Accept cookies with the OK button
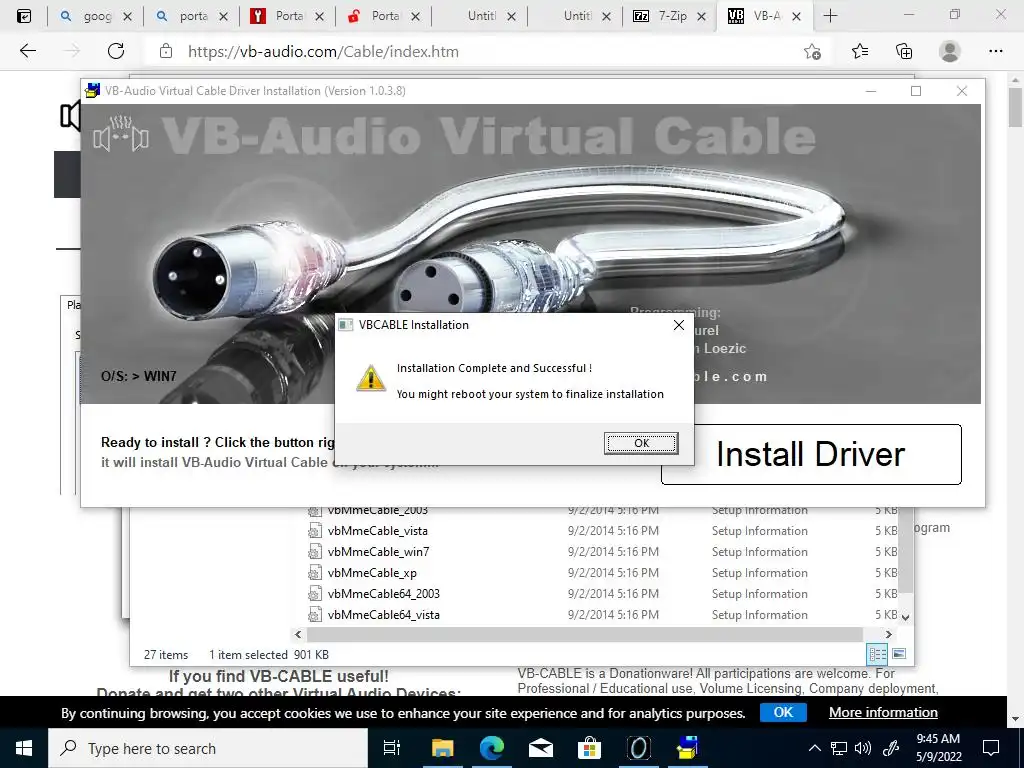Viewport: 1024px width, 768px height. (783, 712)
